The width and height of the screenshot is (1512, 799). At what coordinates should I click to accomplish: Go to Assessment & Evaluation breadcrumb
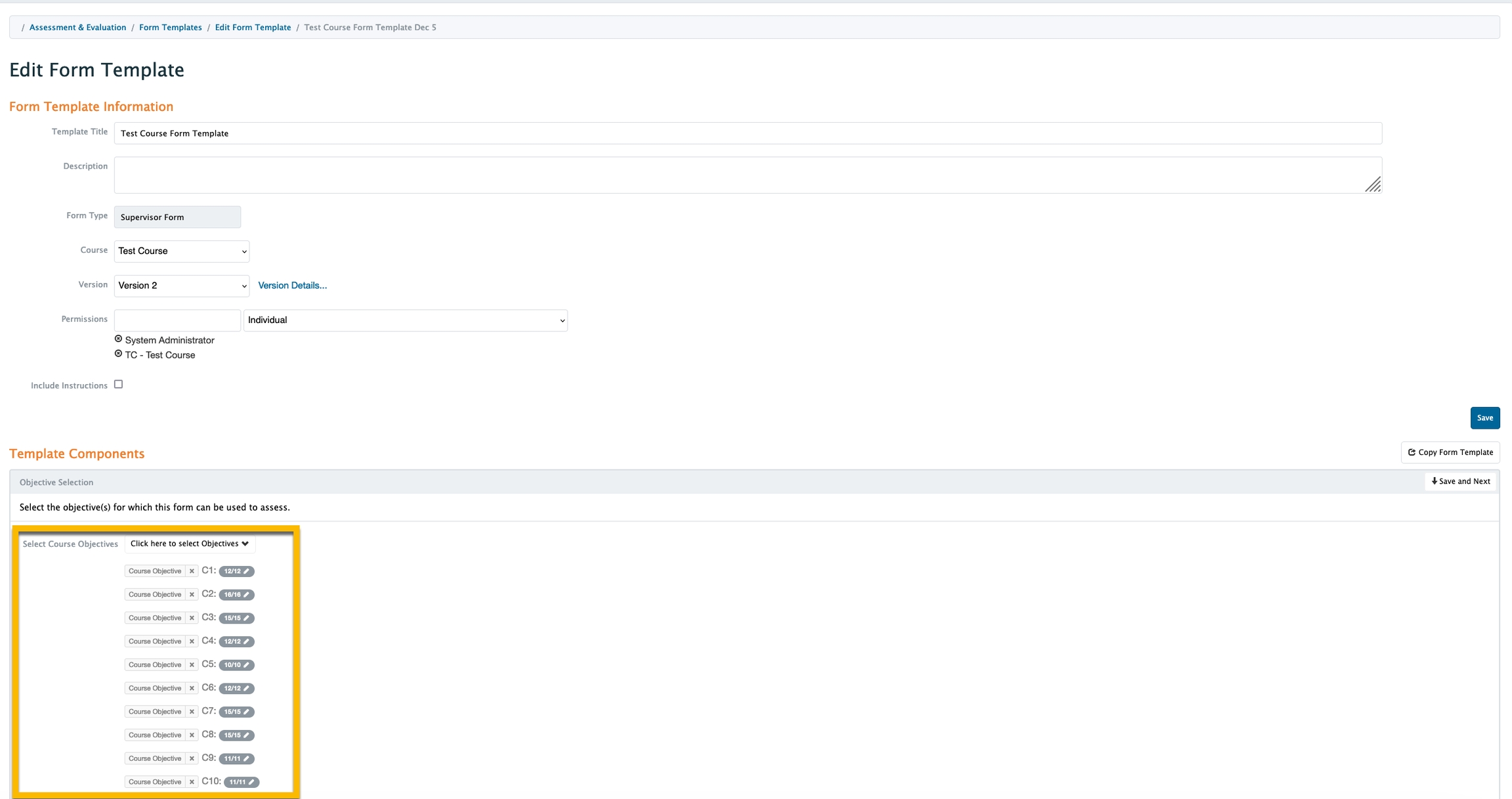(x=77, y=28)
